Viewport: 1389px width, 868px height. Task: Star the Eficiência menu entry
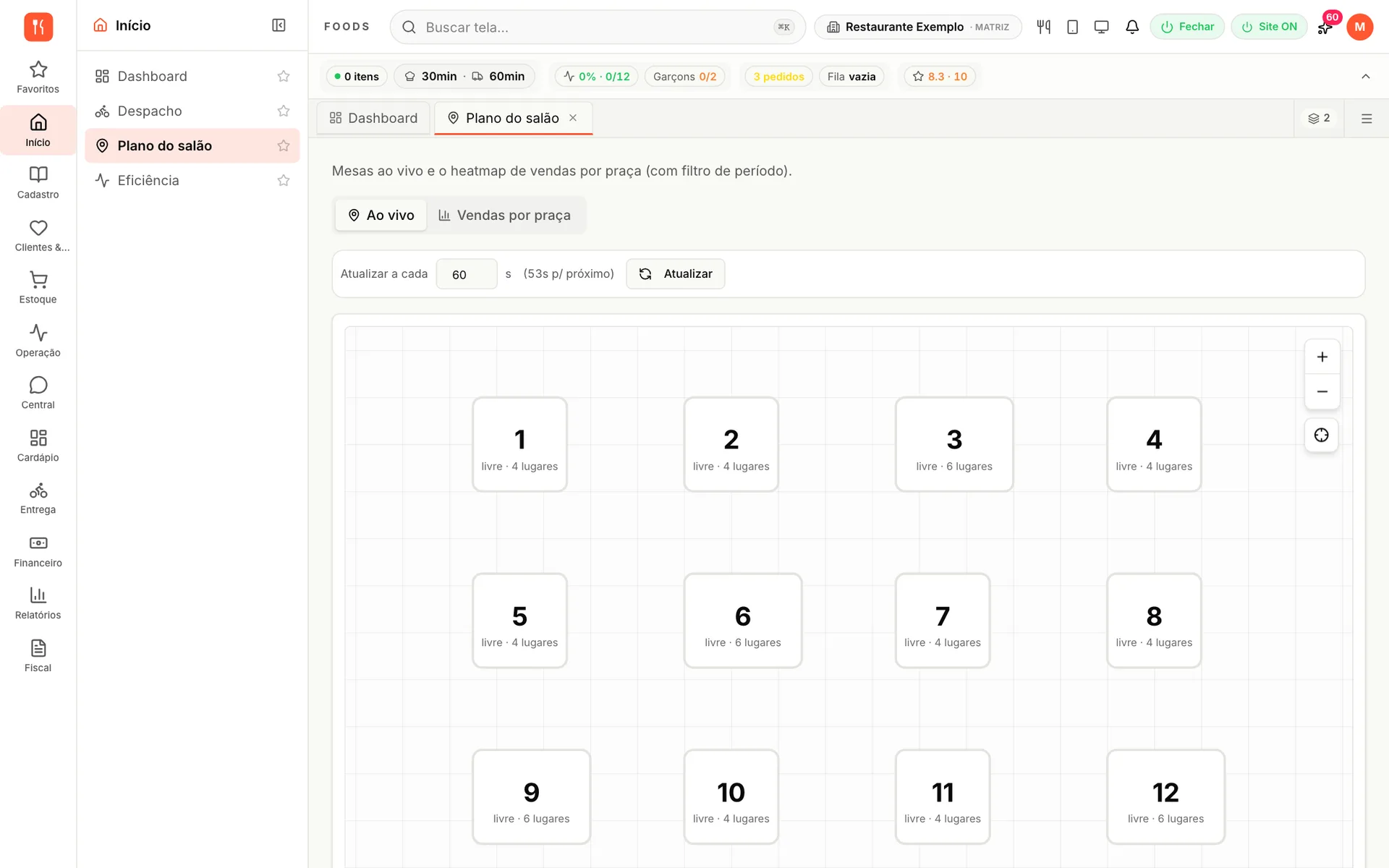point(284,180)
